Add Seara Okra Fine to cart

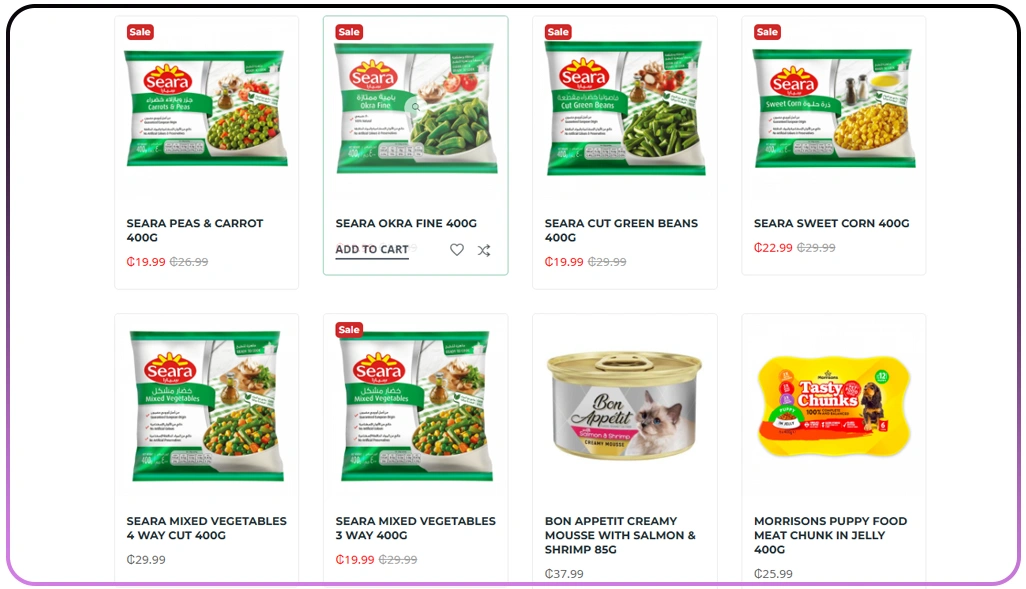[x=372, y=250]
